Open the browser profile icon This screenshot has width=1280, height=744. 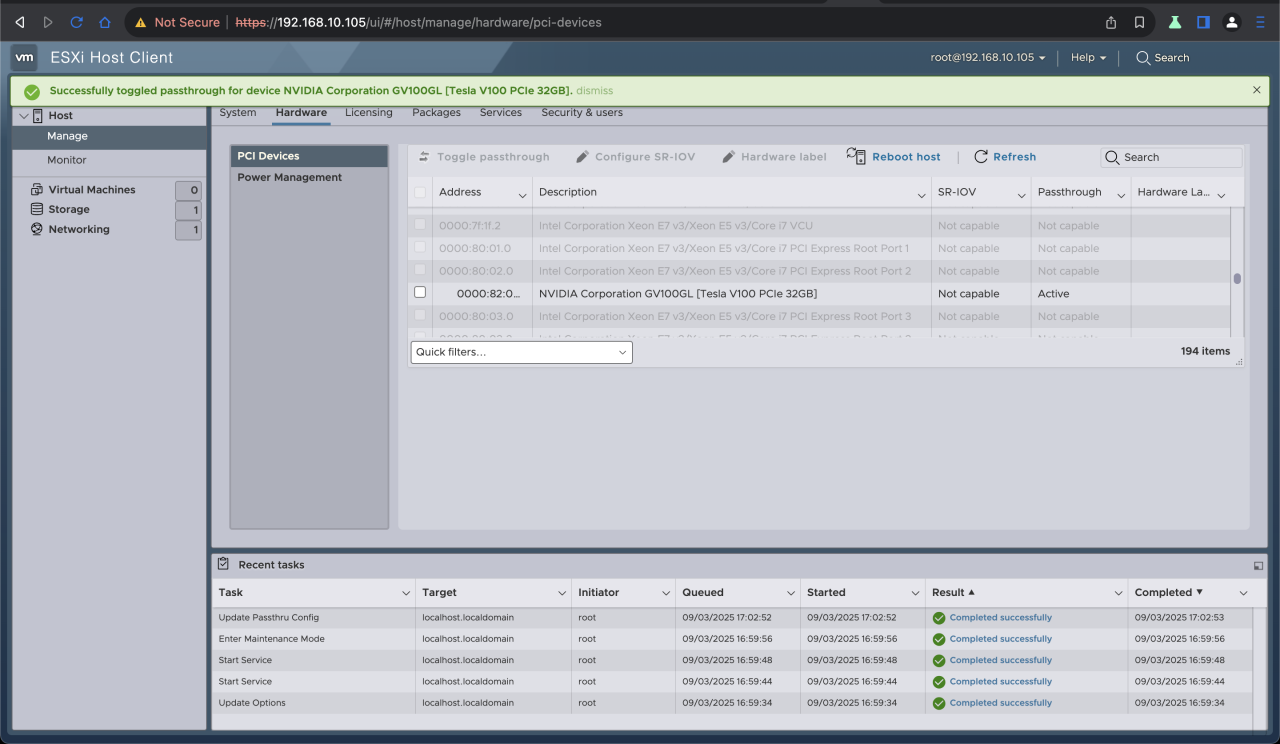coord(1232,22)
